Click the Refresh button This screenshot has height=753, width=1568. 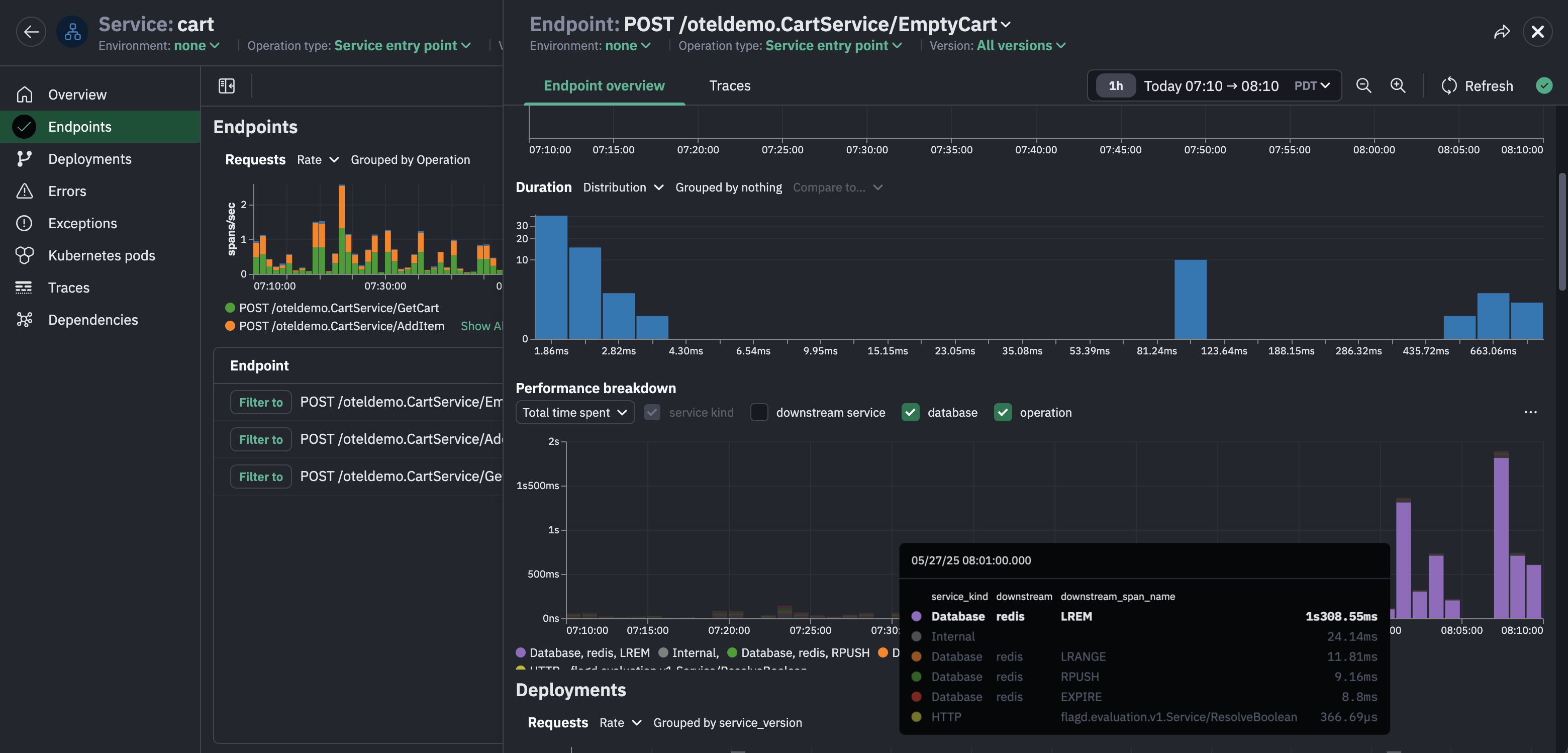click(1478, 86)
